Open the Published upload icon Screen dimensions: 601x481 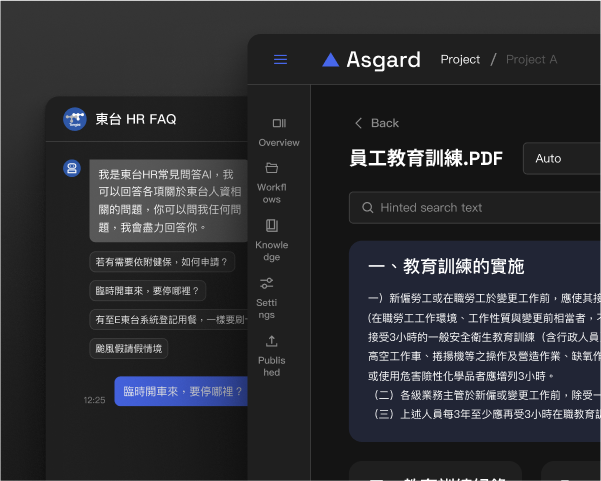click(272, 341)
